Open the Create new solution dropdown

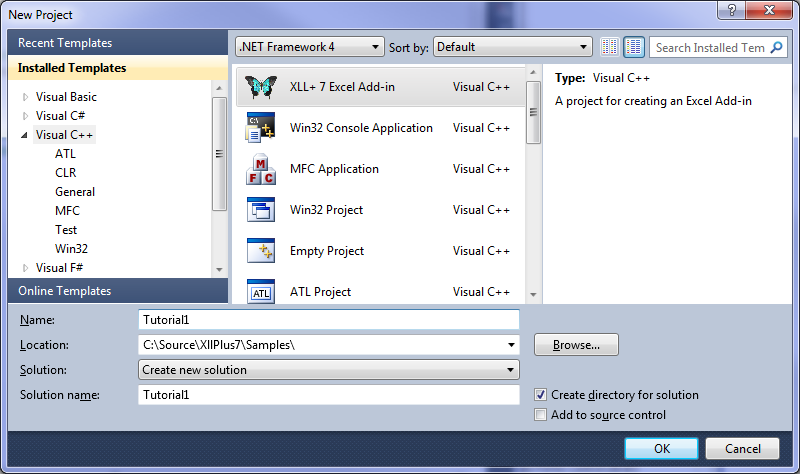(329, 369)
